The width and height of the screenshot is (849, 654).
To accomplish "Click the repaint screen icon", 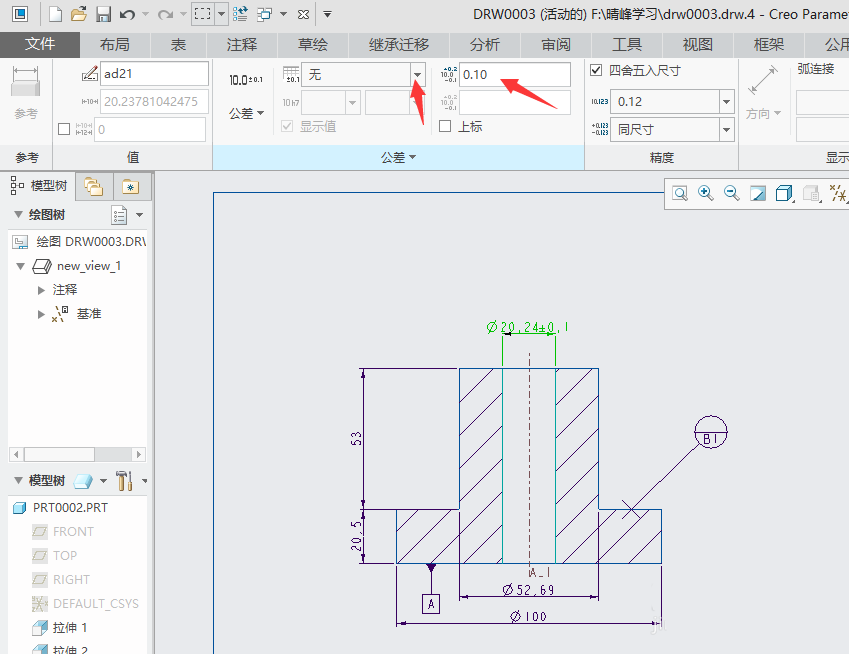I will (757, 193).
